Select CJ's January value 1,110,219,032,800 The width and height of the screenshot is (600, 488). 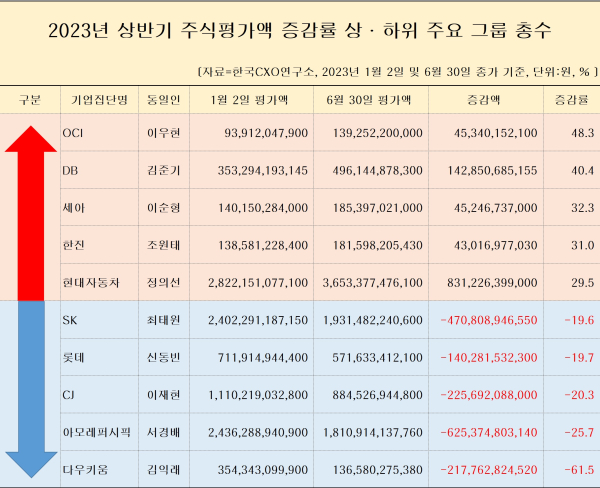pos(258,395)
